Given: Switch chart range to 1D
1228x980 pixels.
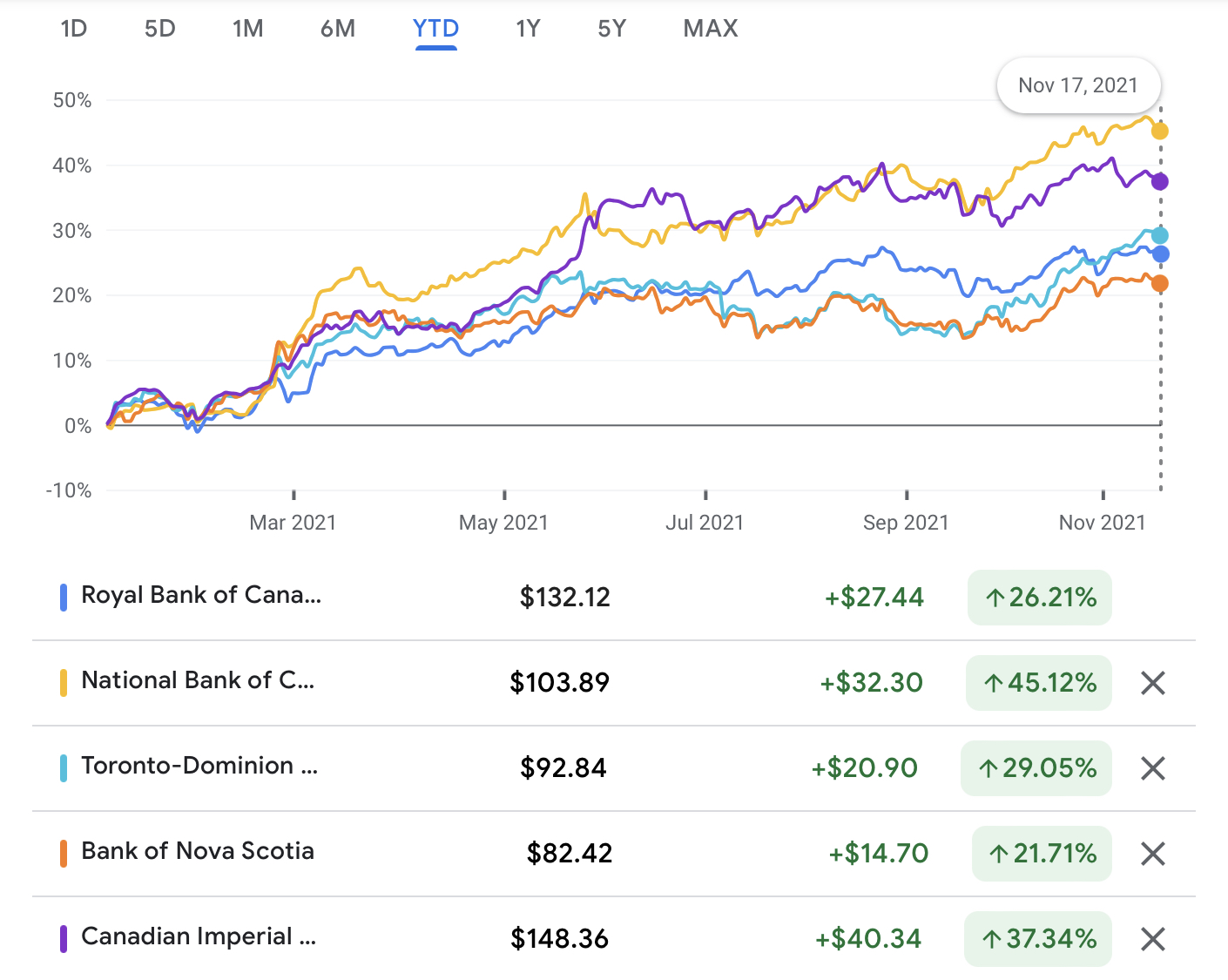Looking at the screenshot, I should (x=74, y=29).
